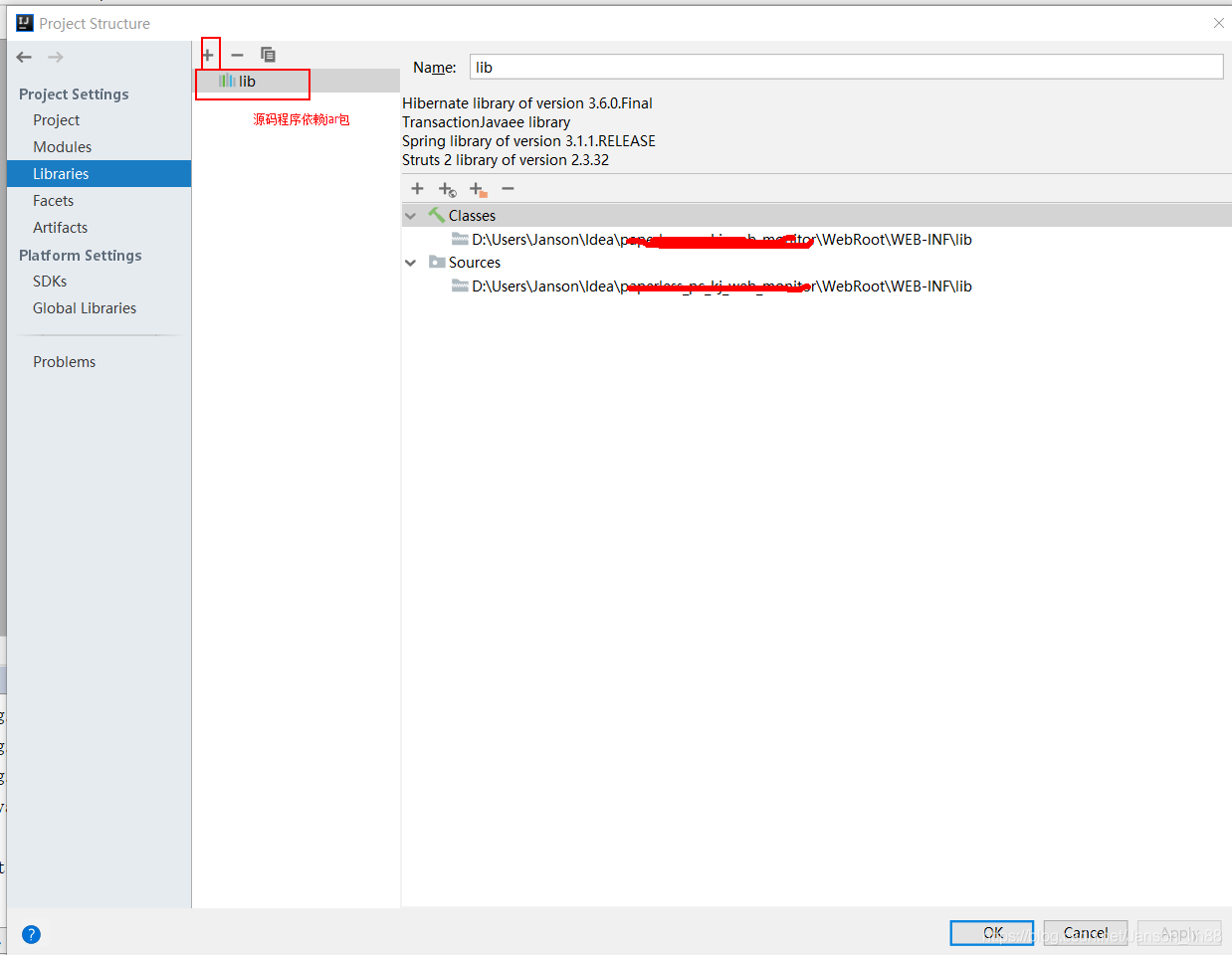The width and height of the screenshot is (1232, 955).
Task: Select the Sources tree row
Action: pos(816,263)
